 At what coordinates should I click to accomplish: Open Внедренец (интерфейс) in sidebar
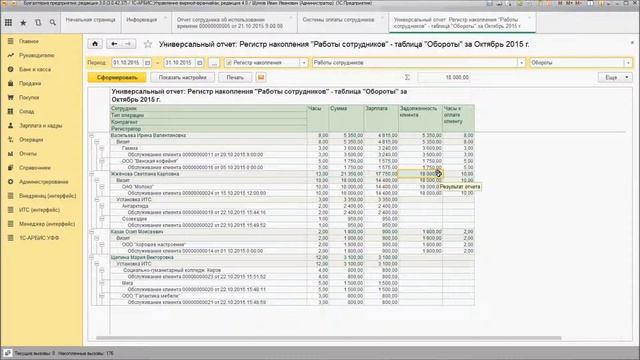click(47, 196)
